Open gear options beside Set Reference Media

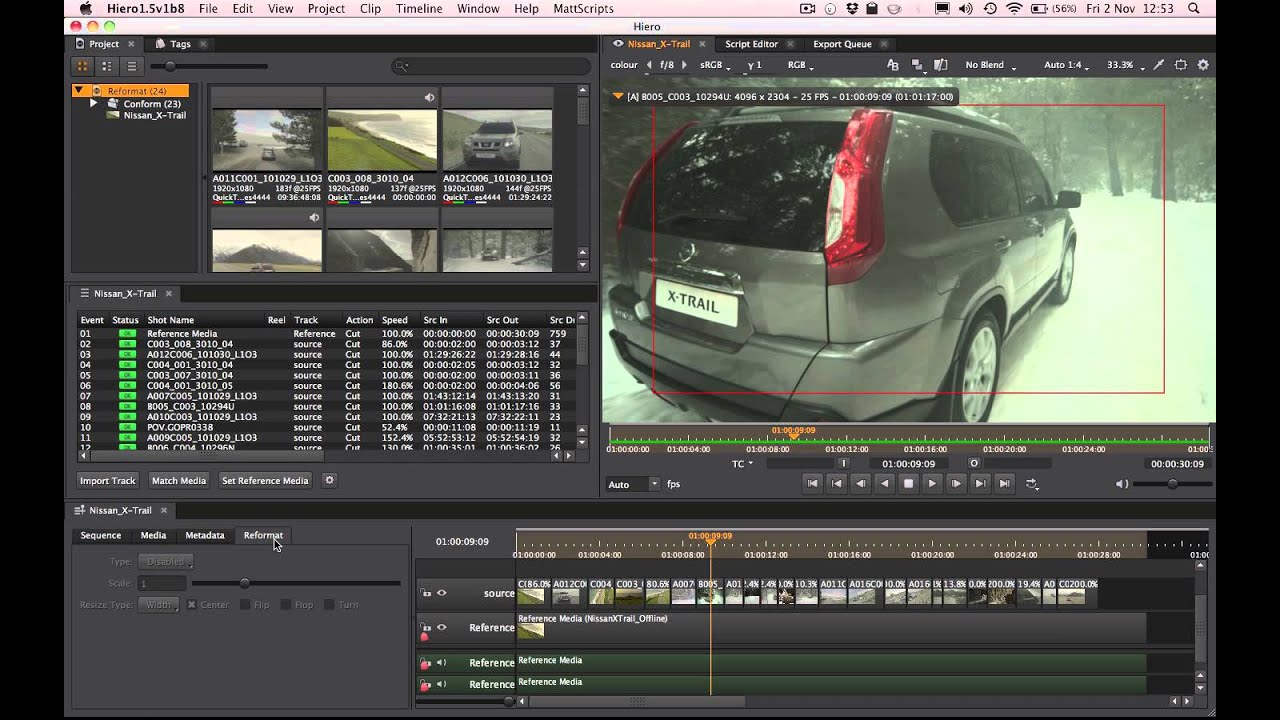(329, 480)
